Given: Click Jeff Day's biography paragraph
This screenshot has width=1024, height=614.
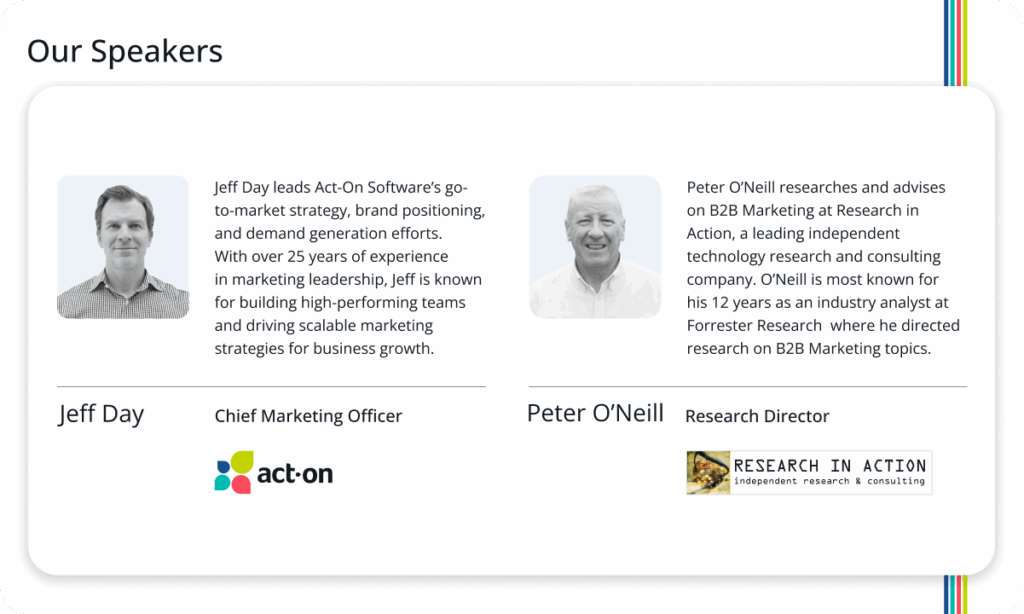Looking at the screenshot, I should pos(349,268).
